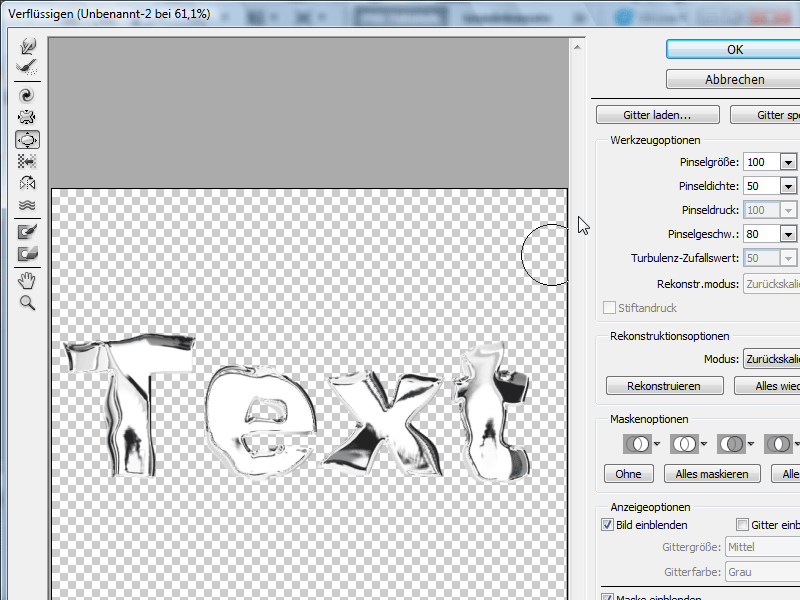The image size is (800, 600).
Task: Click the Pinseldichte value field
Action: [x=762, y=186]
